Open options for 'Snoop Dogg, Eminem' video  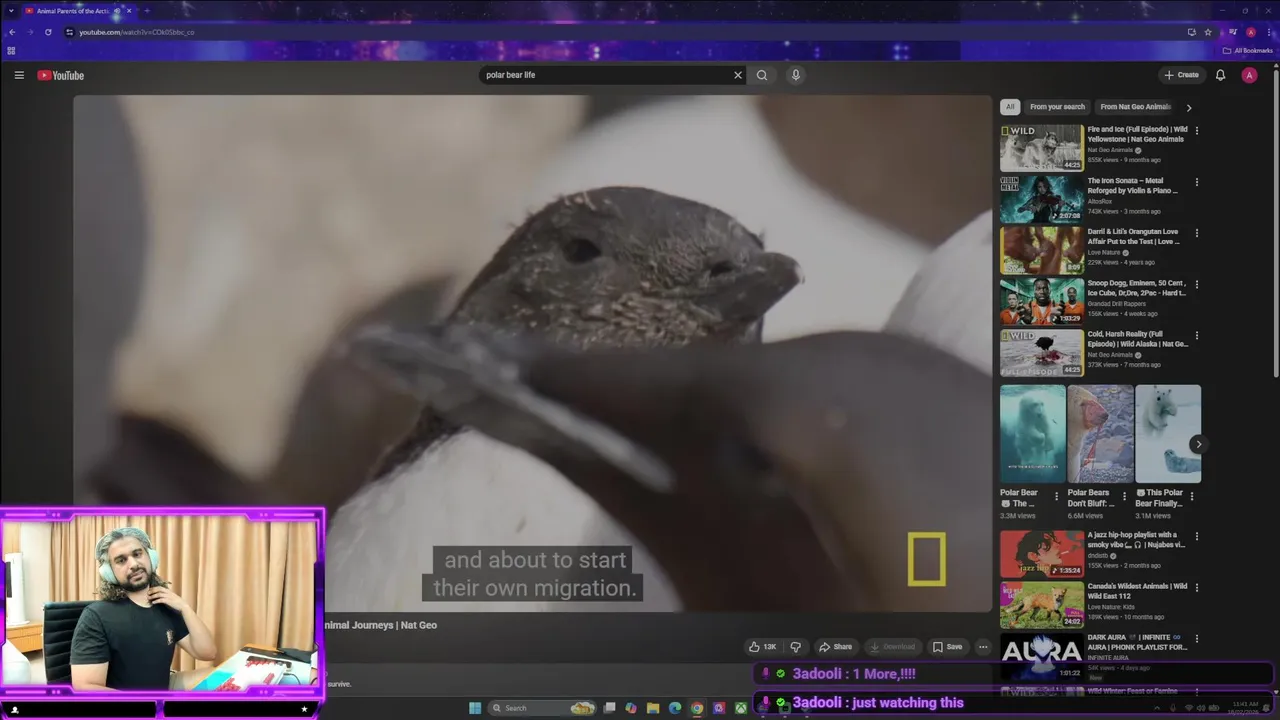point(1197,284)
